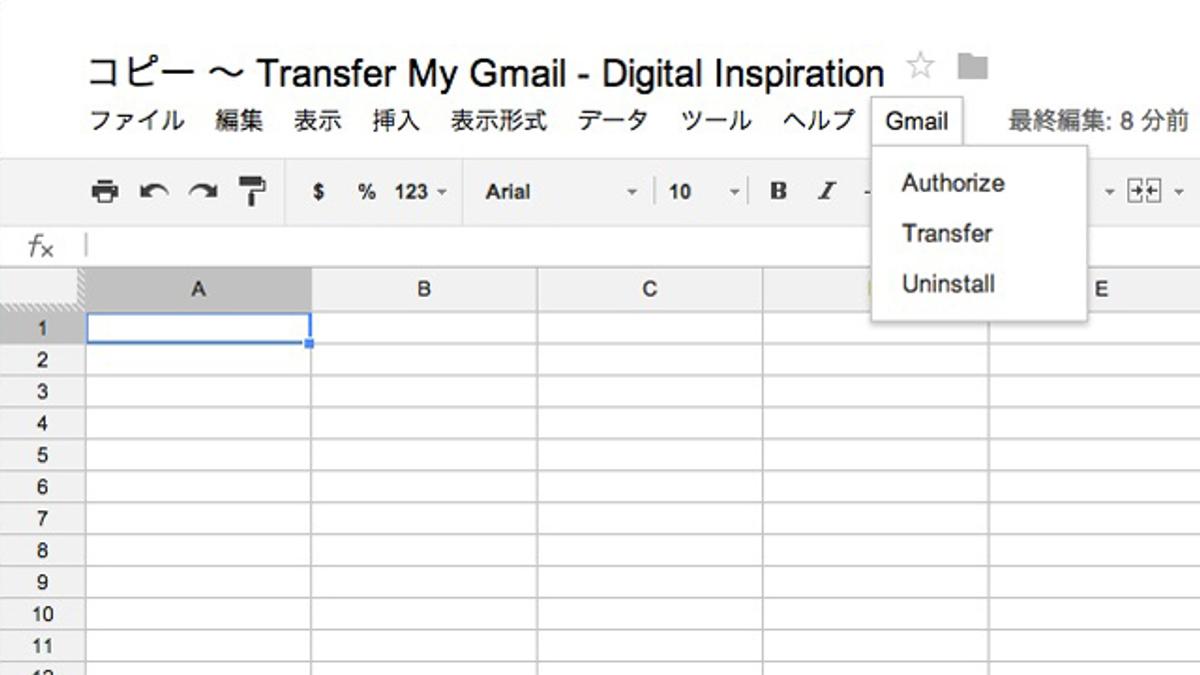Click the 最終編集 last edit link
The width and height of the screenshot is (1200, 675).
1097,122
